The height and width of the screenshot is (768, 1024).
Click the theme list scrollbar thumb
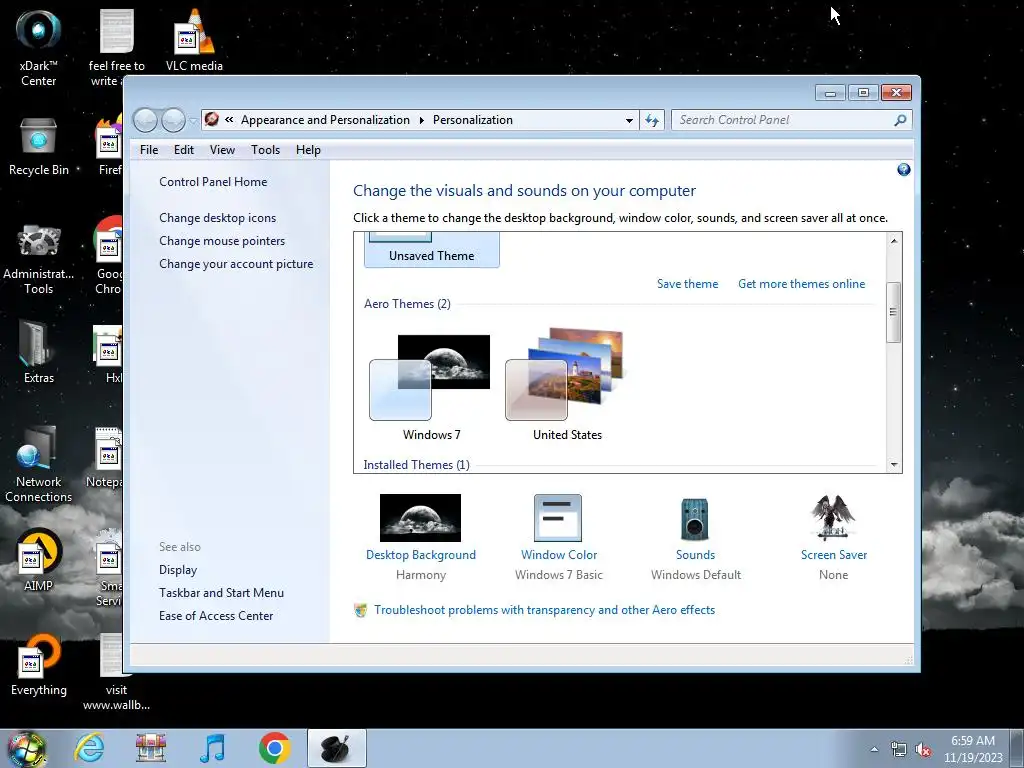coord(893,312)
